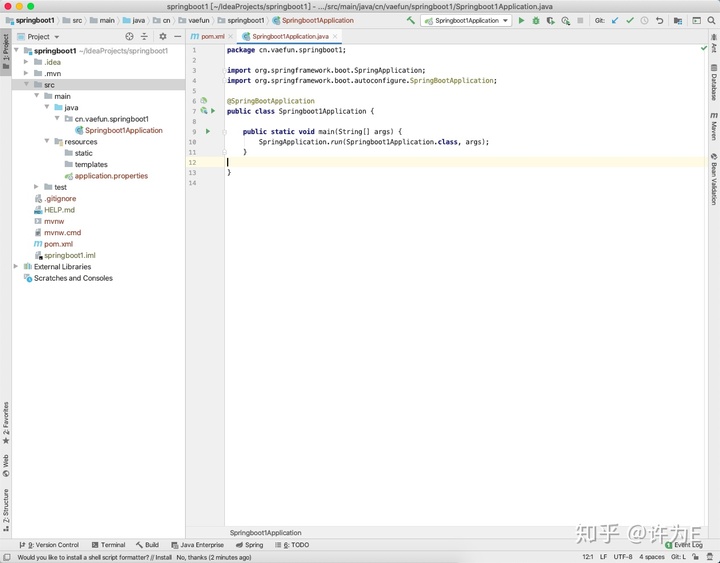The image size is (720, 563).
Task: Select application.properties in the tree
Action: tap(107, 175)
